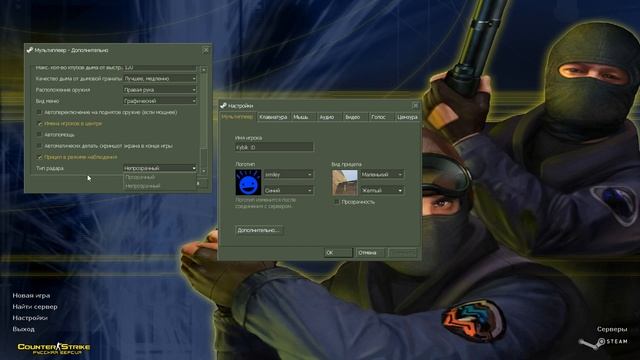640x360 pixels.
Task: Close the 'Настройки' settings window
Action: click(x=415, y=106)
